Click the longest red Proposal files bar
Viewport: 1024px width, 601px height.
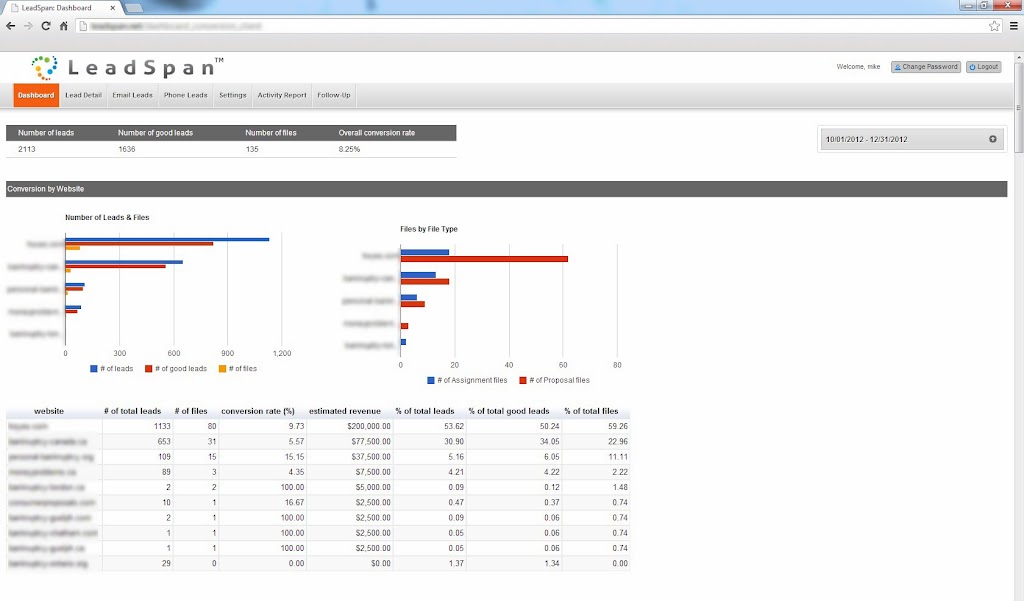tap(484, 259)
